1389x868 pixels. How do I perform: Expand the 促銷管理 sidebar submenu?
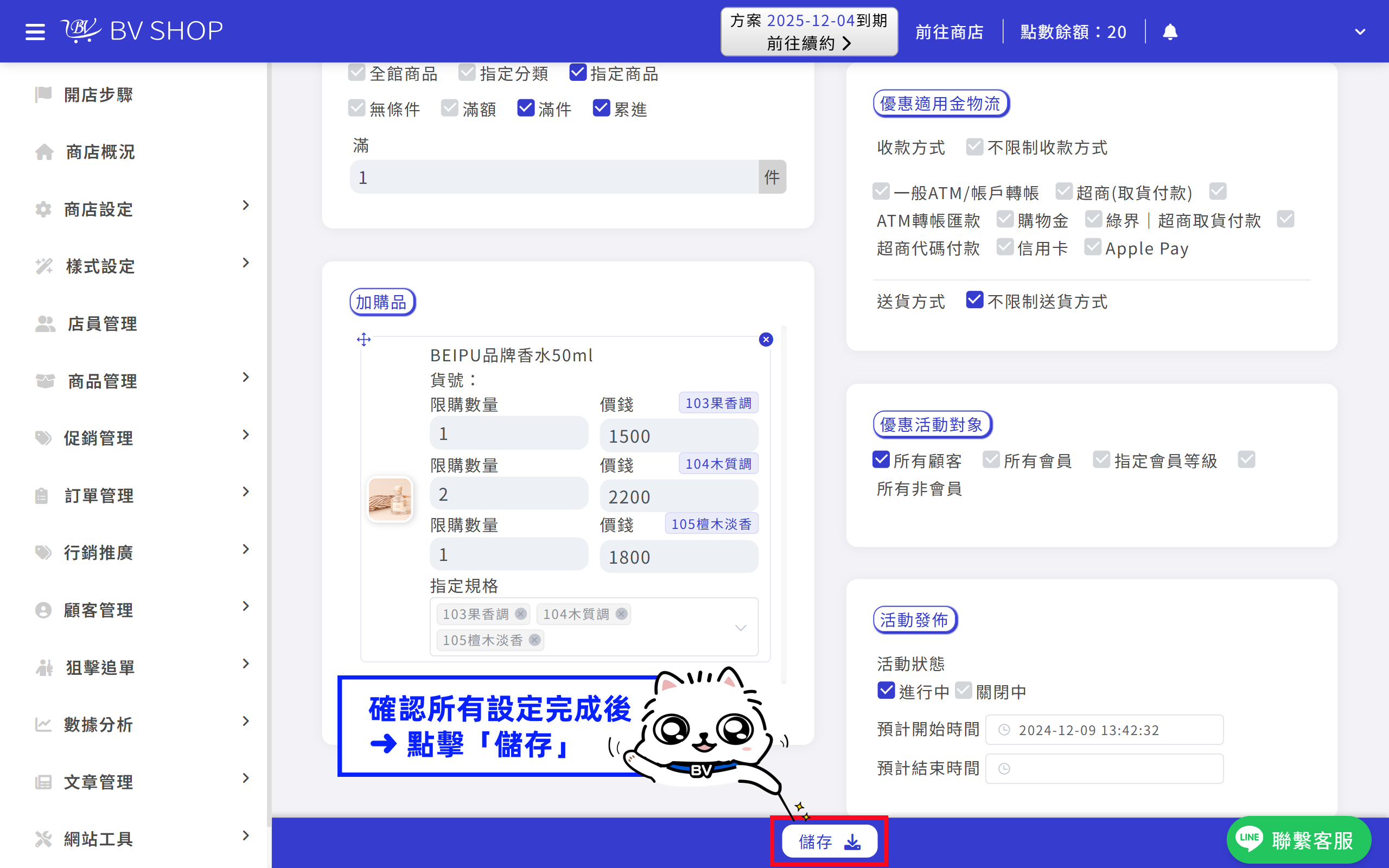tap(246, 435)
